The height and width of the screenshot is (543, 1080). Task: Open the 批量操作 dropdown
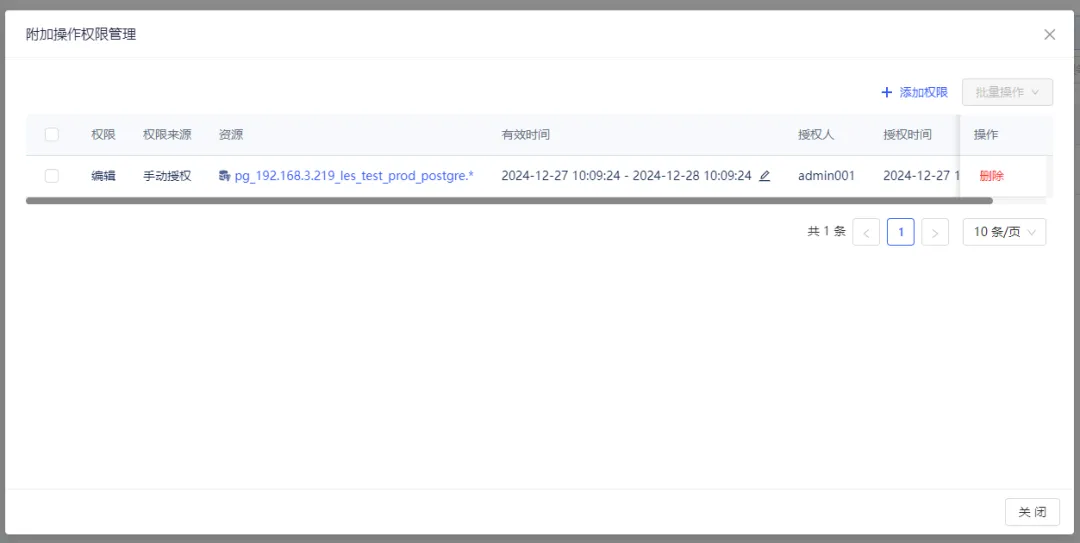click(1007, 92)
